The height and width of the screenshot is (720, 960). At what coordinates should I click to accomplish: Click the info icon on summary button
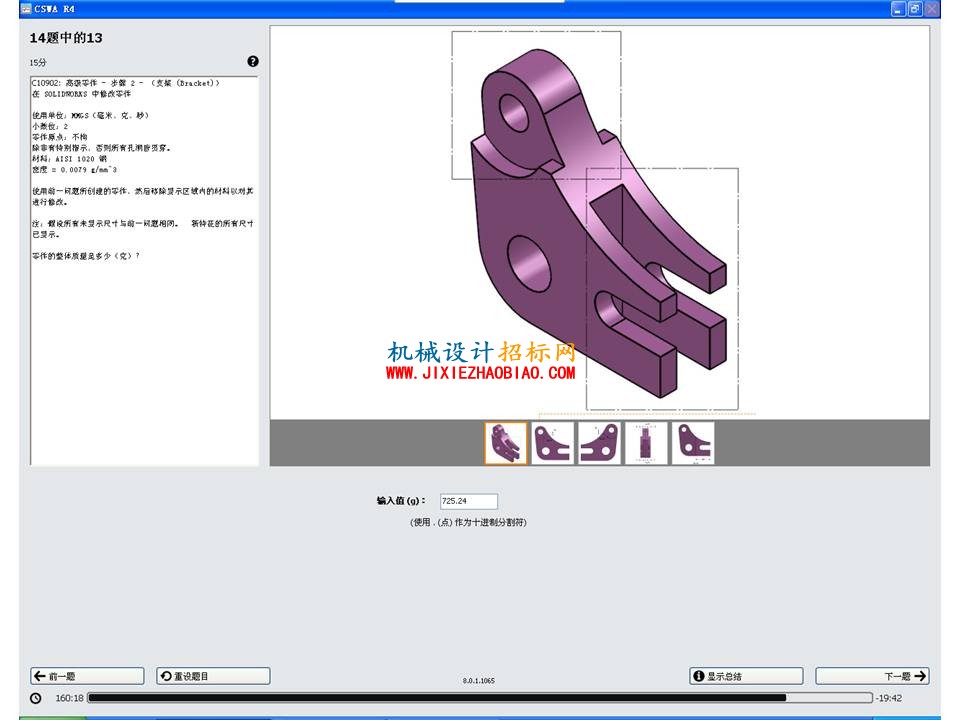pyautogui.click(x=699, y=676)
